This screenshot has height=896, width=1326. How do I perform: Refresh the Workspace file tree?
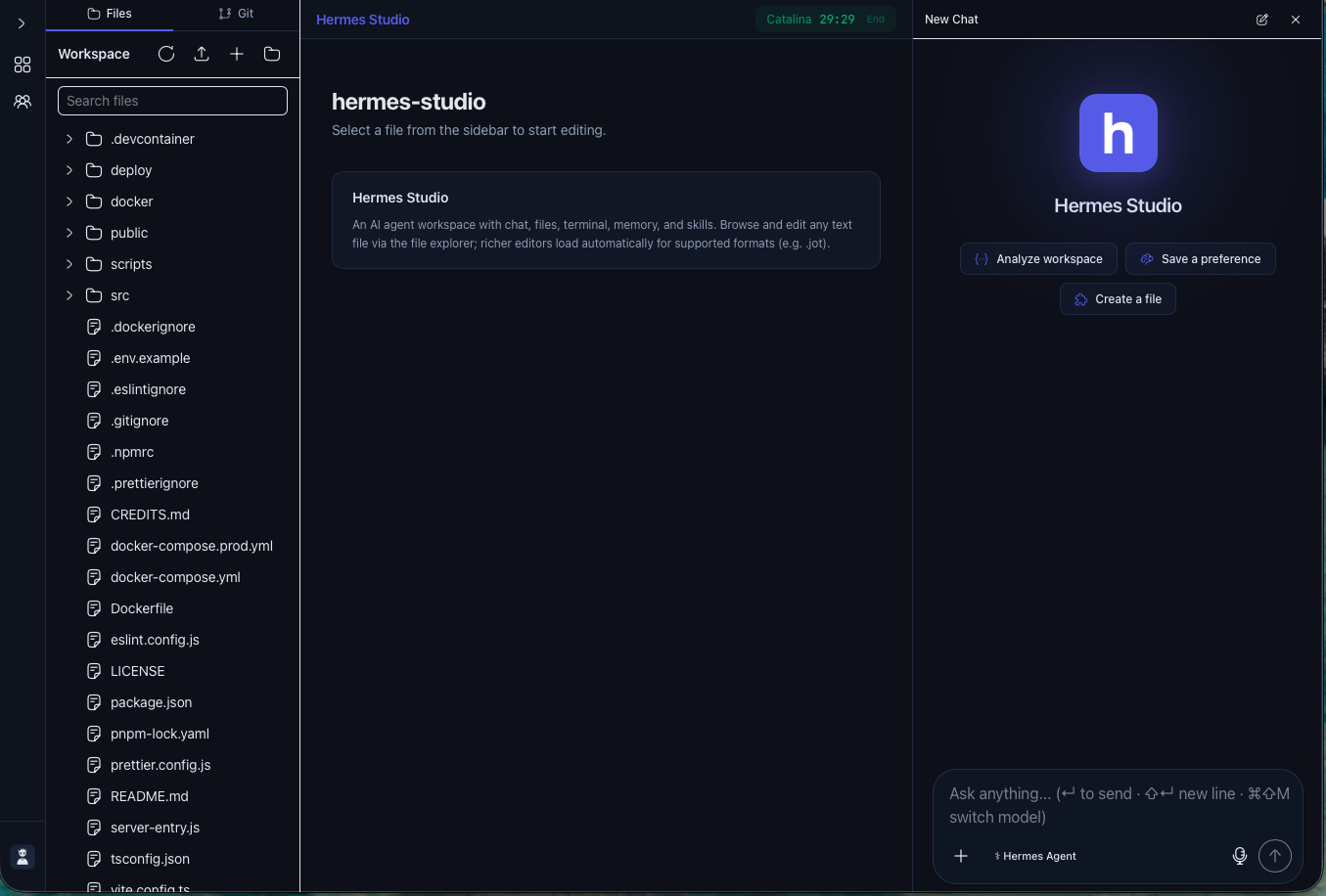coord(166,54)
